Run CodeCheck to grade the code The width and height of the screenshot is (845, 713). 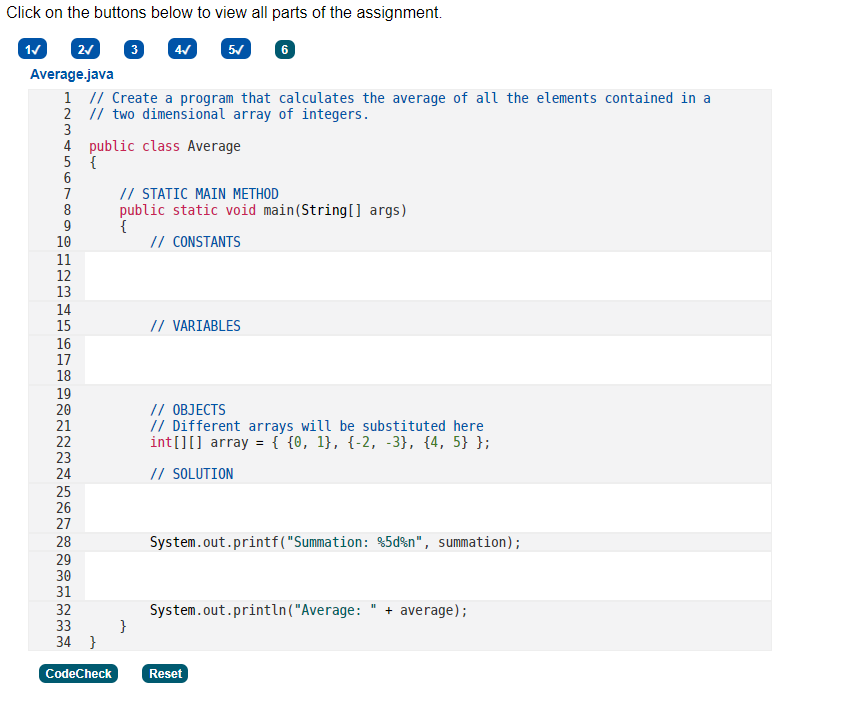(x=78, y=673)
